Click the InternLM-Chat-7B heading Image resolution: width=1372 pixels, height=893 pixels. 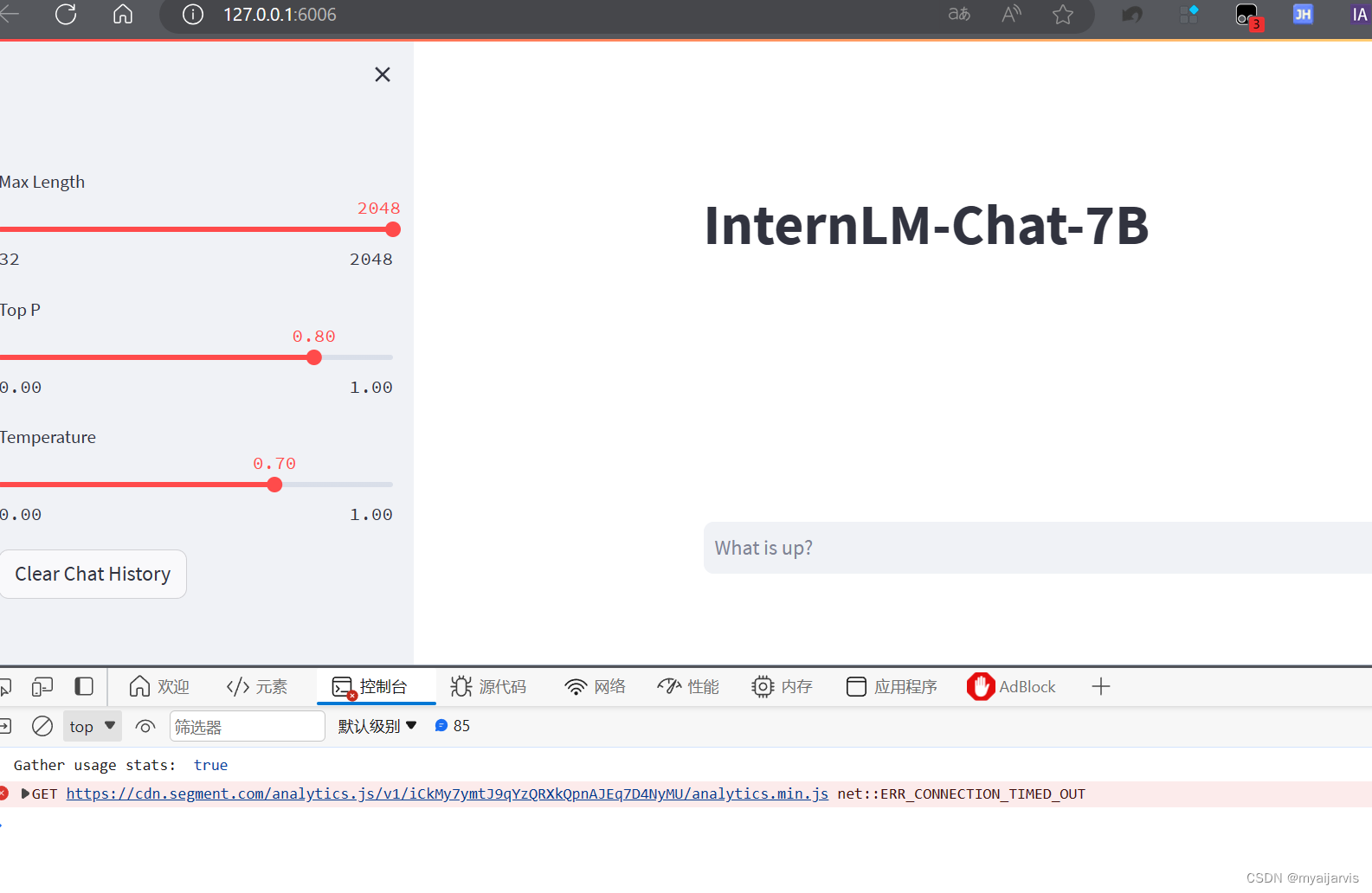point(926,226)
